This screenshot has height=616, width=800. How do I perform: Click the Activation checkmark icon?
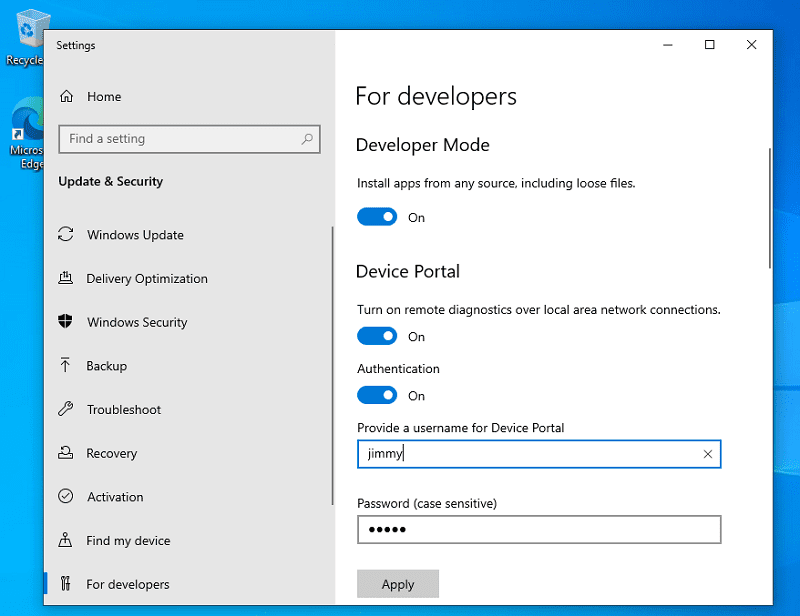[65, 496]
